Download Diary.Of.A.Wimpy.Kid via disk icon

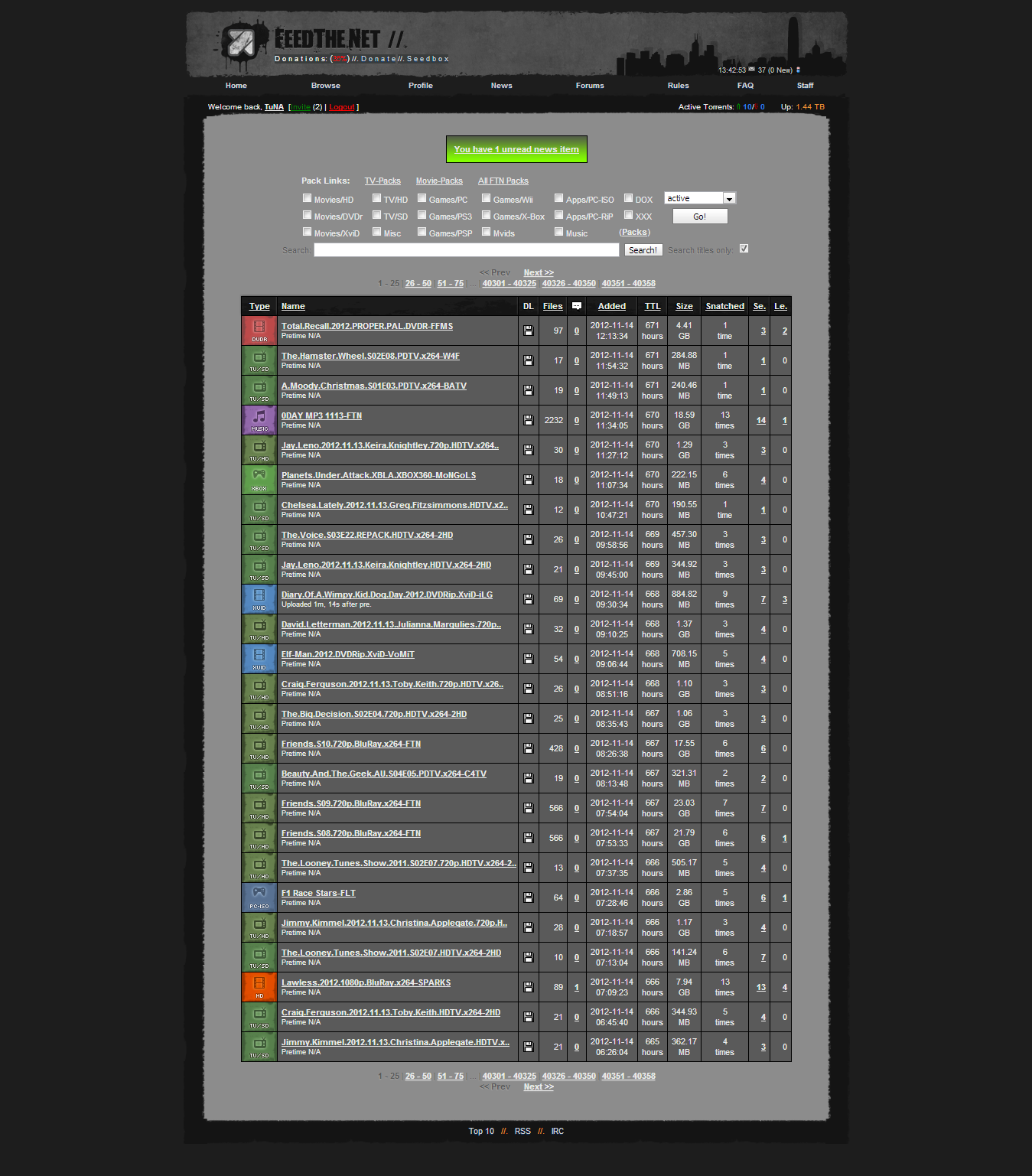pyautogui.click(x=528, y=599)
